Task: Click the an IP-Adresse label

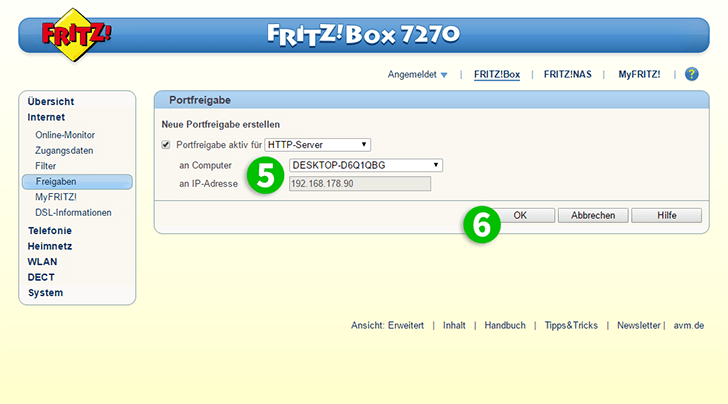Action: (208, 184)
